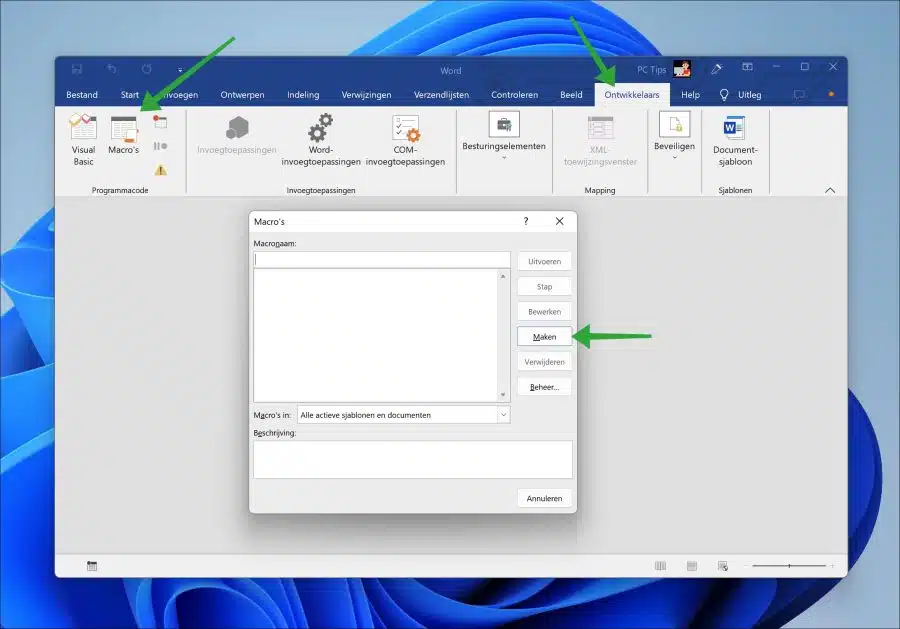Click the lightbulb Uitleg search
Viewport: 900px width, 629px height.
[x=740, y=95]
